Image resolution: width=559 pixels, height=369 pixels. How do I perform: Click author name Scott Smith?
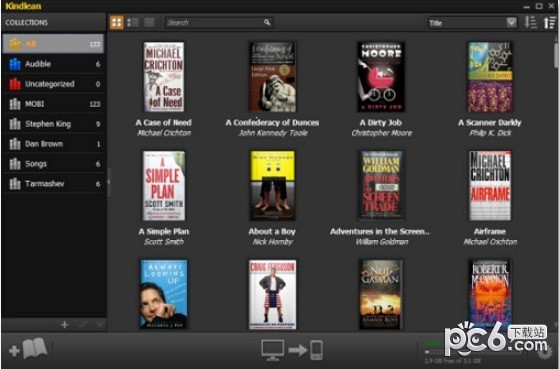point(164,242)
